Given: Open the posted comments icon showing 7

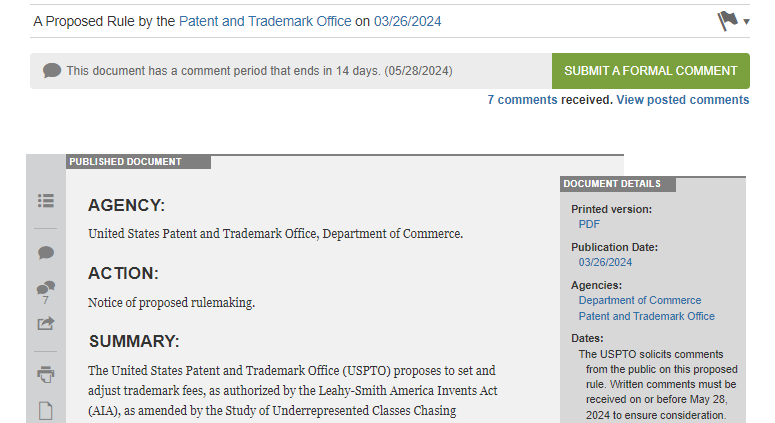Looking at the screenshot, I should tap(45, 293).
